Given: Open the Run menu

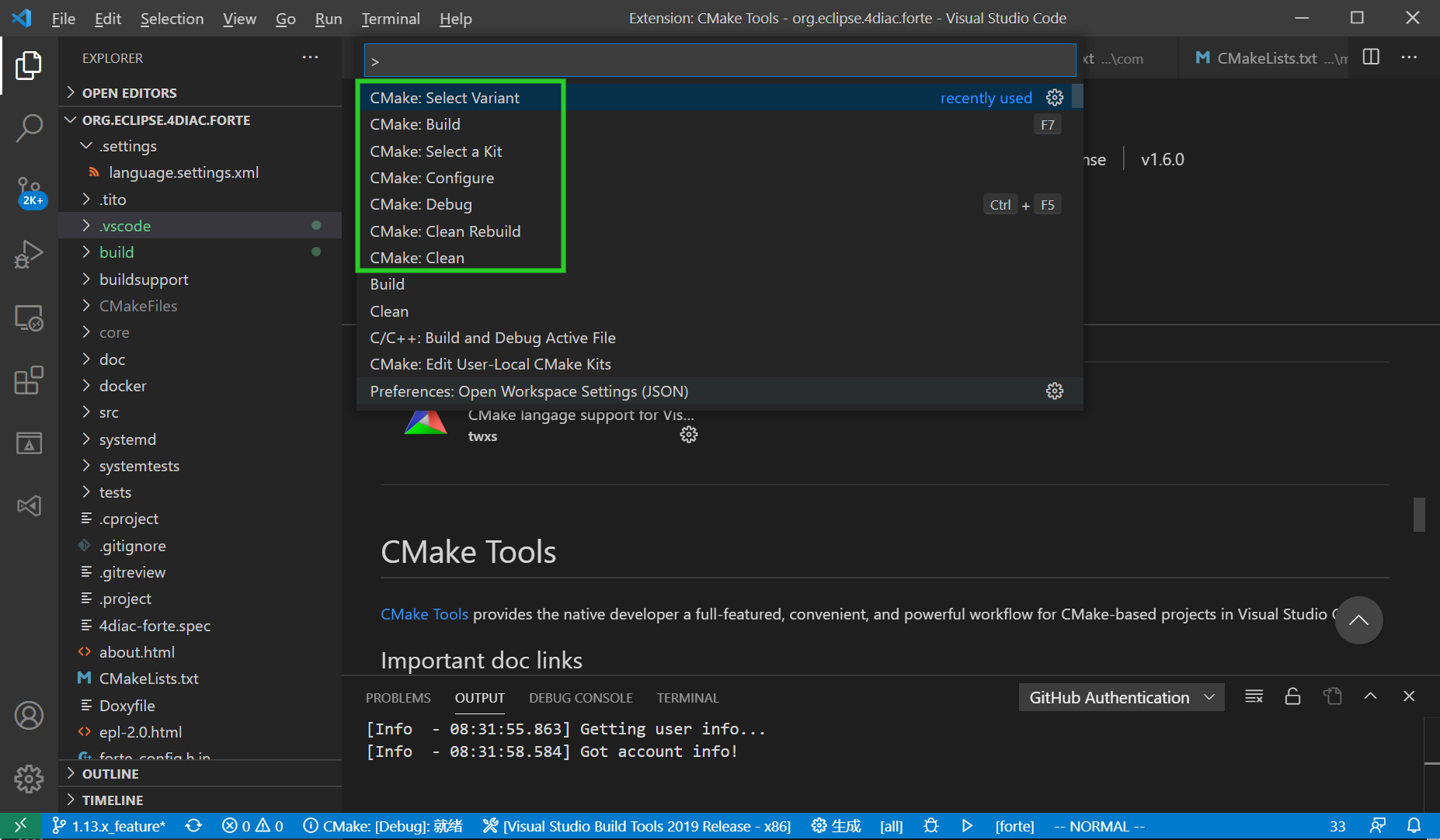Looking at the screenshot, I should click(328, 18).
